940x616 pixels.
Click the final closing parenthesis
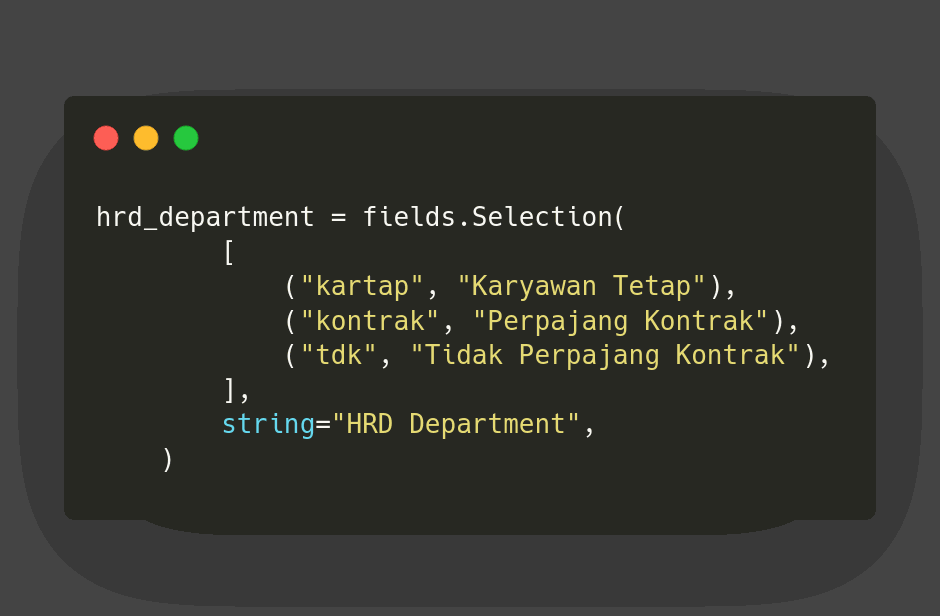[167, 459]
